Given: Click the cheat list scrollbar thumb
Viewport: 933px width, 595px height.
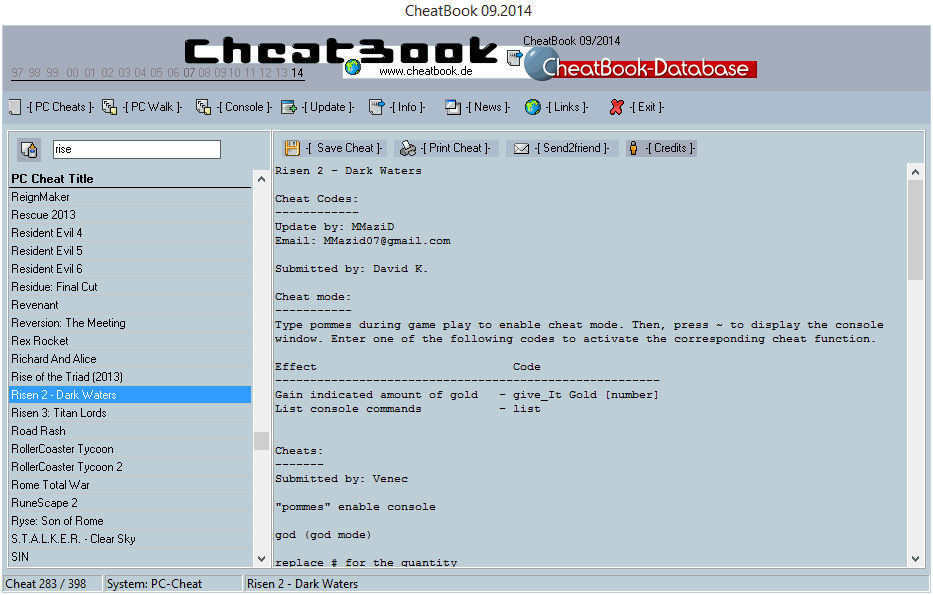Looking at the screenshot, I should pos(261,441).
